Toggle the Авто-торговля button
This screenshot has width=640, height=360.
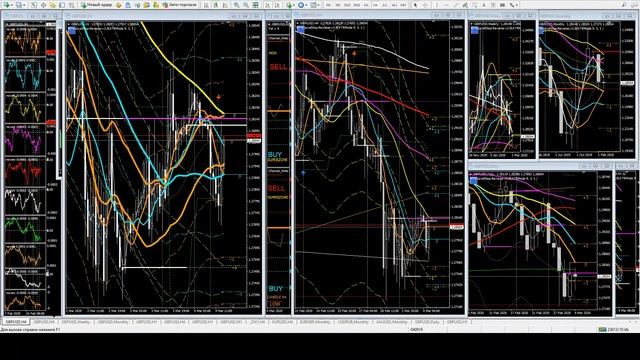coord(180,5)
